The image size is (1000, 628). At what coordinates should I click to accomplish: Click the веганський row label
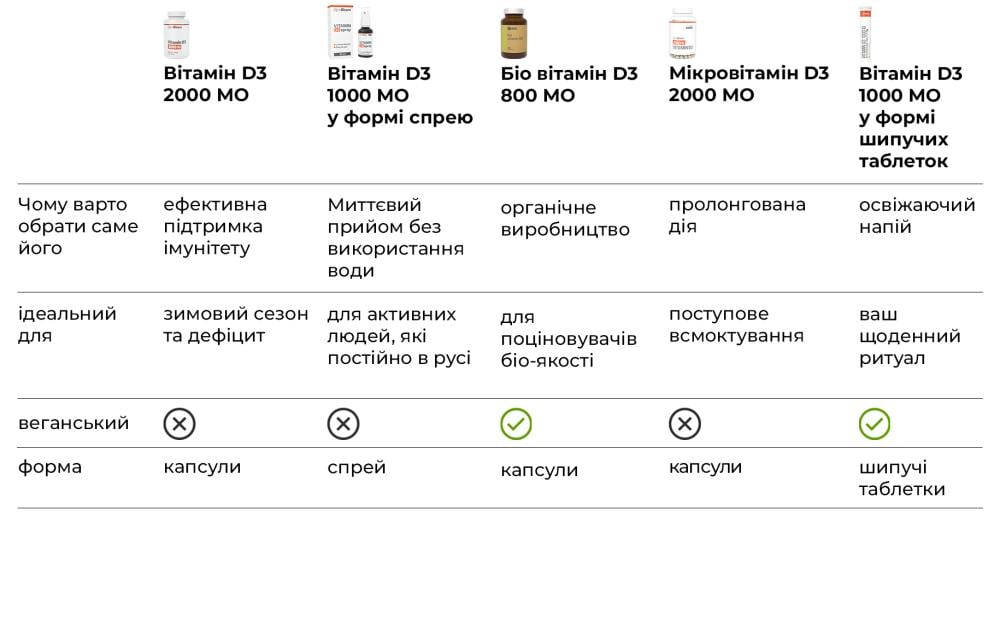coord(73,423)
